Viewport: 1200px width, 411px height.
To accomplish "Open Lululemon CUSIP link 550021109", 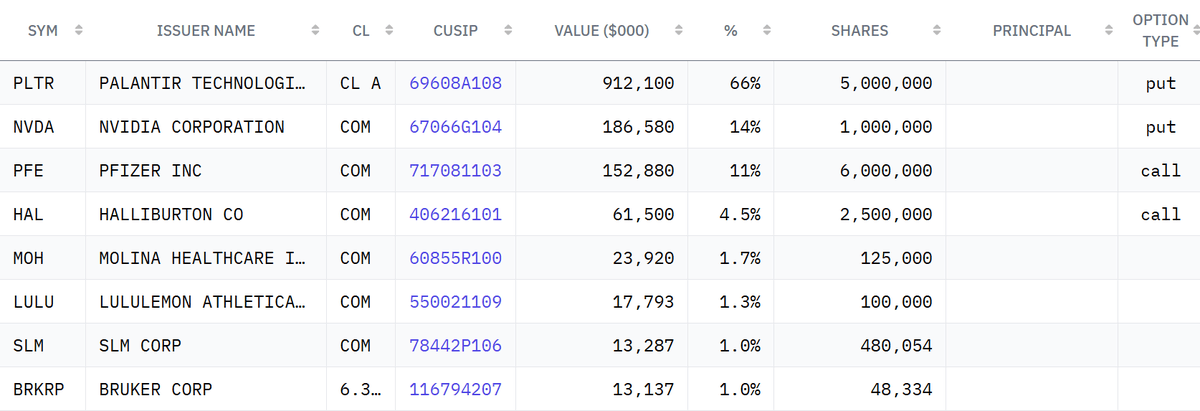I will (455, 302).
